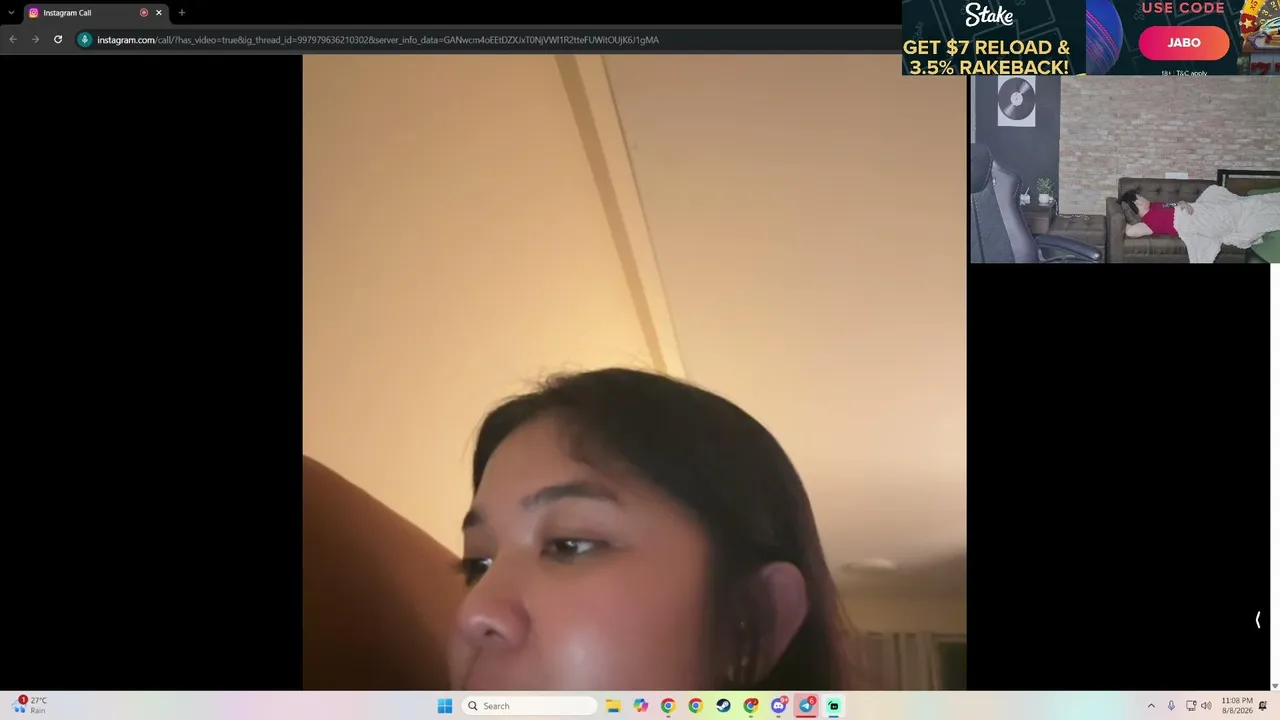Open the Chrome icon directly left of Steam
The height and width of the screenshot is (720, 1280).
pyautogui.click(x=696, y=706)
